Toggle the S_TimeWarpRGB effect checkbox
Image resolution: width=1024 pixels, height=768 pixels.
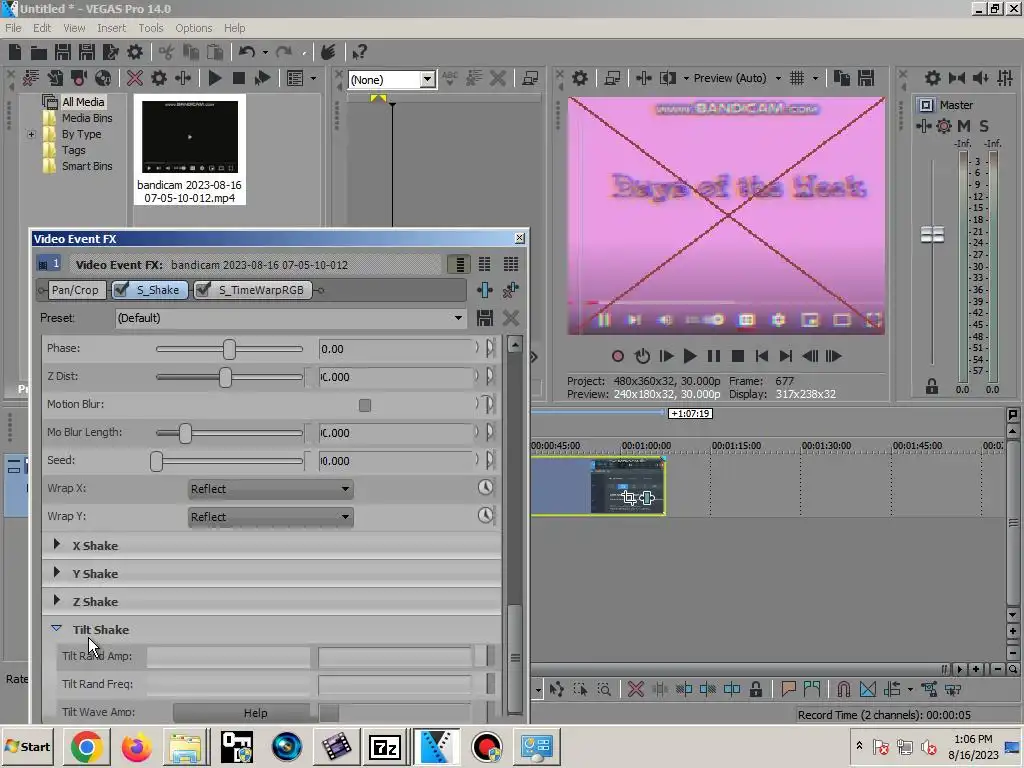(x=203, y=289)
